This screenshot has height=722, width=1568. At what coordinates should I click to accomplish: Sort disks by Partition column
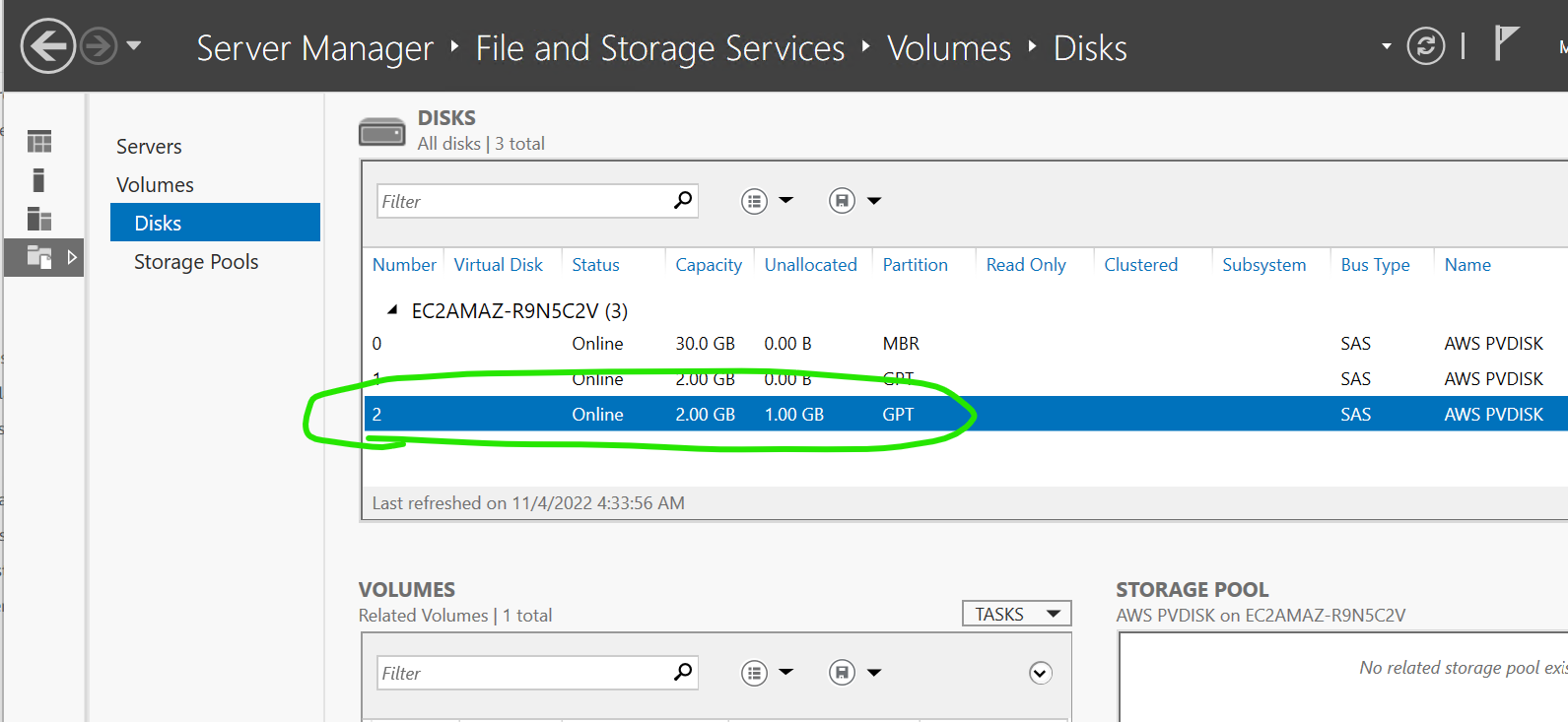[916, 265]
